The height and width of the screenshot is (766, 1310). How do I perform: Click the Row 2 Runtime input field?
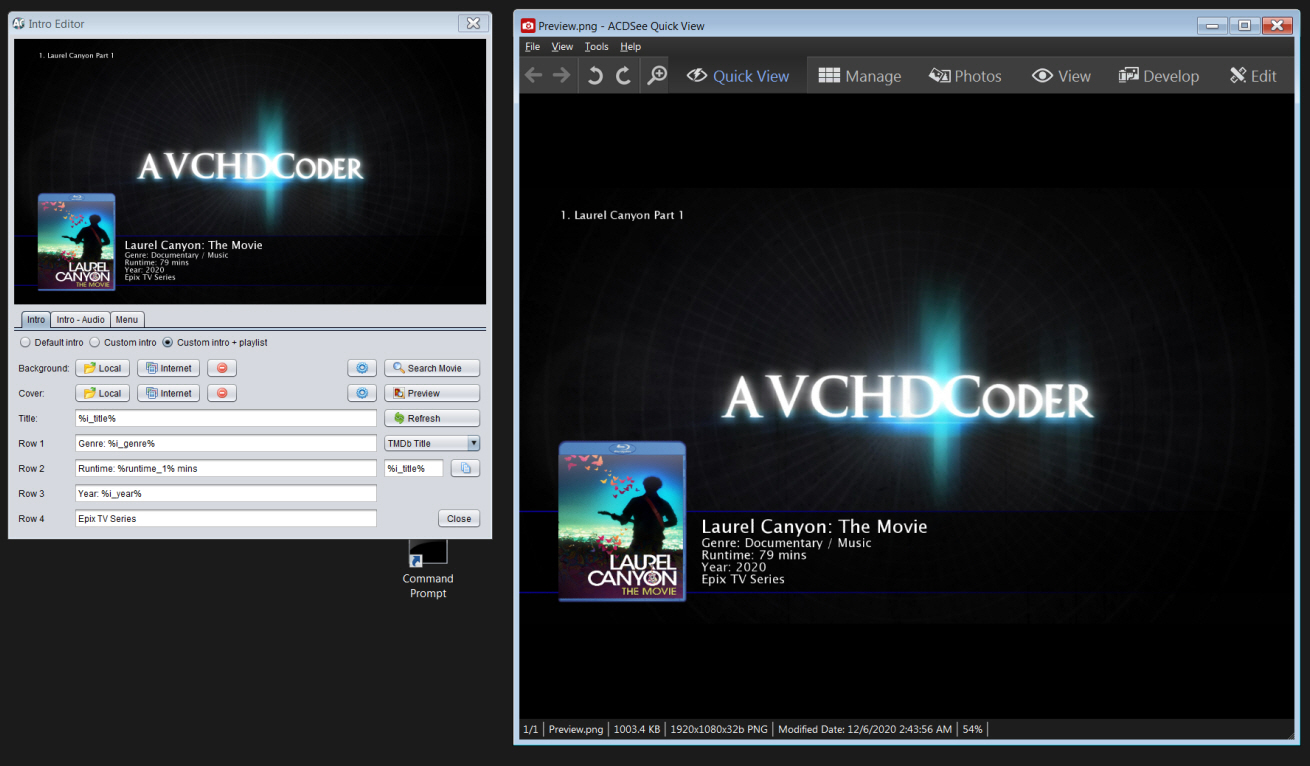click(x=226, y=468)
